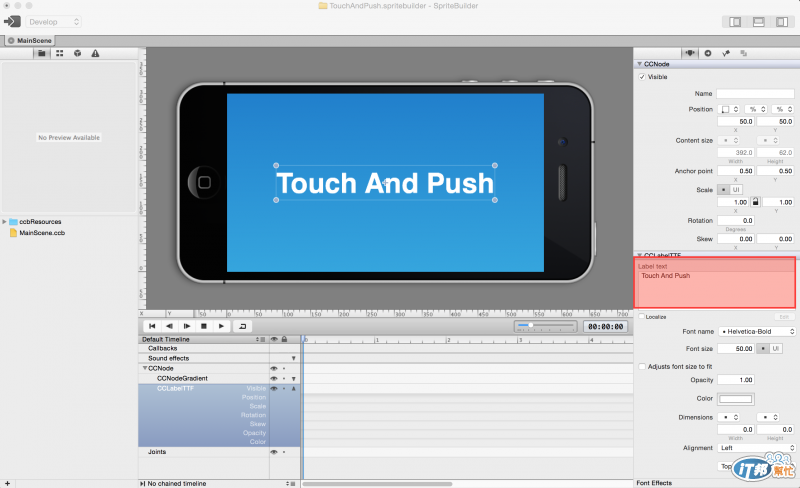800x488 pixels.
Task: Open the warnings triangle tab icon
Action: pyautogui.click(x=95, y=53)
